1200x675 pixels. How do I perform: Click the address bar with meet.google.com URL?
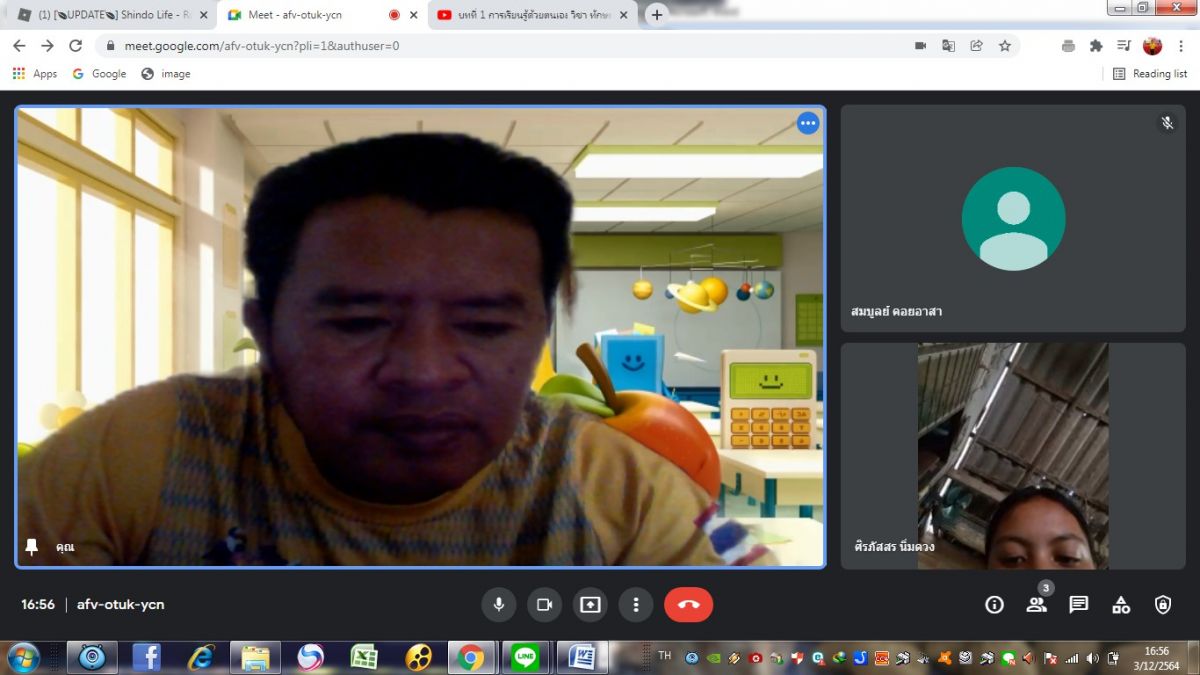pos(500,46)
